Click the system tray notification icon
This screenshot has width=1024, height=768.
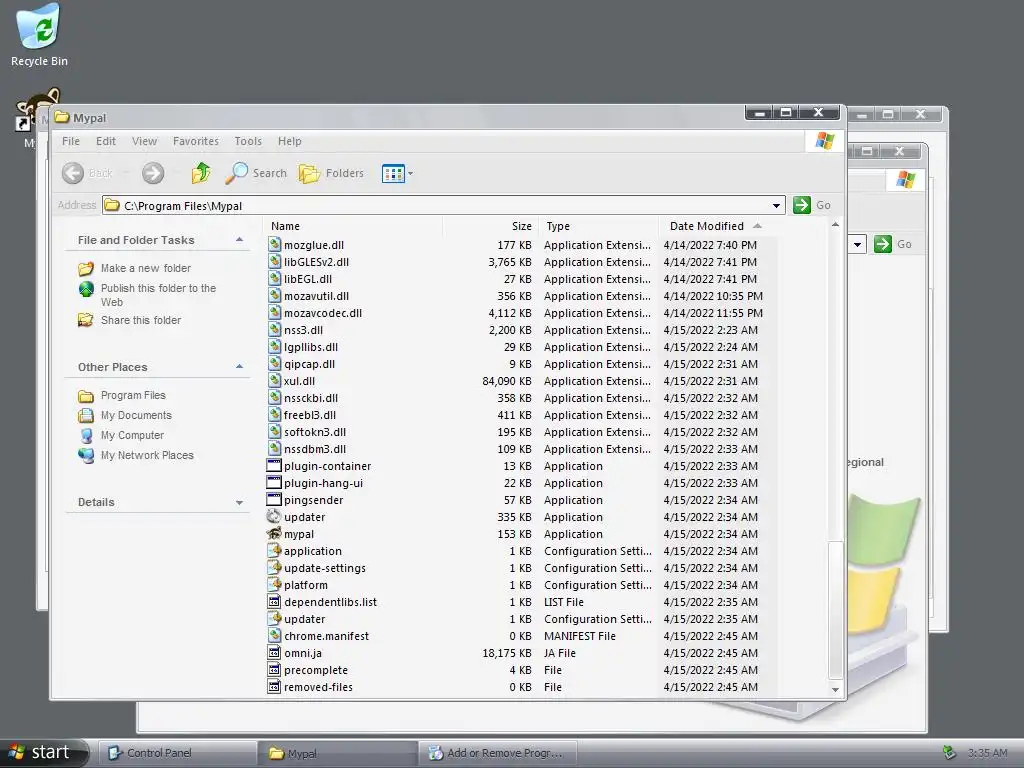click(949, 753)
